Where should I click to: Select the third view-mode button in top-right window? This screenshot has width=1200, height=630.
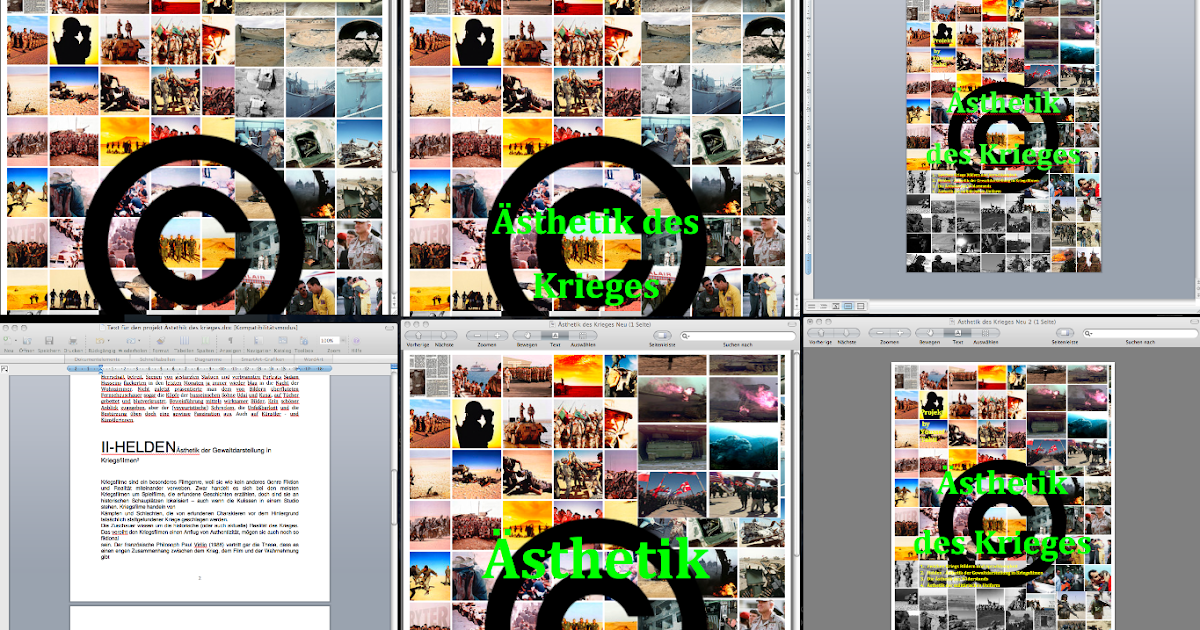pos(836,306)
